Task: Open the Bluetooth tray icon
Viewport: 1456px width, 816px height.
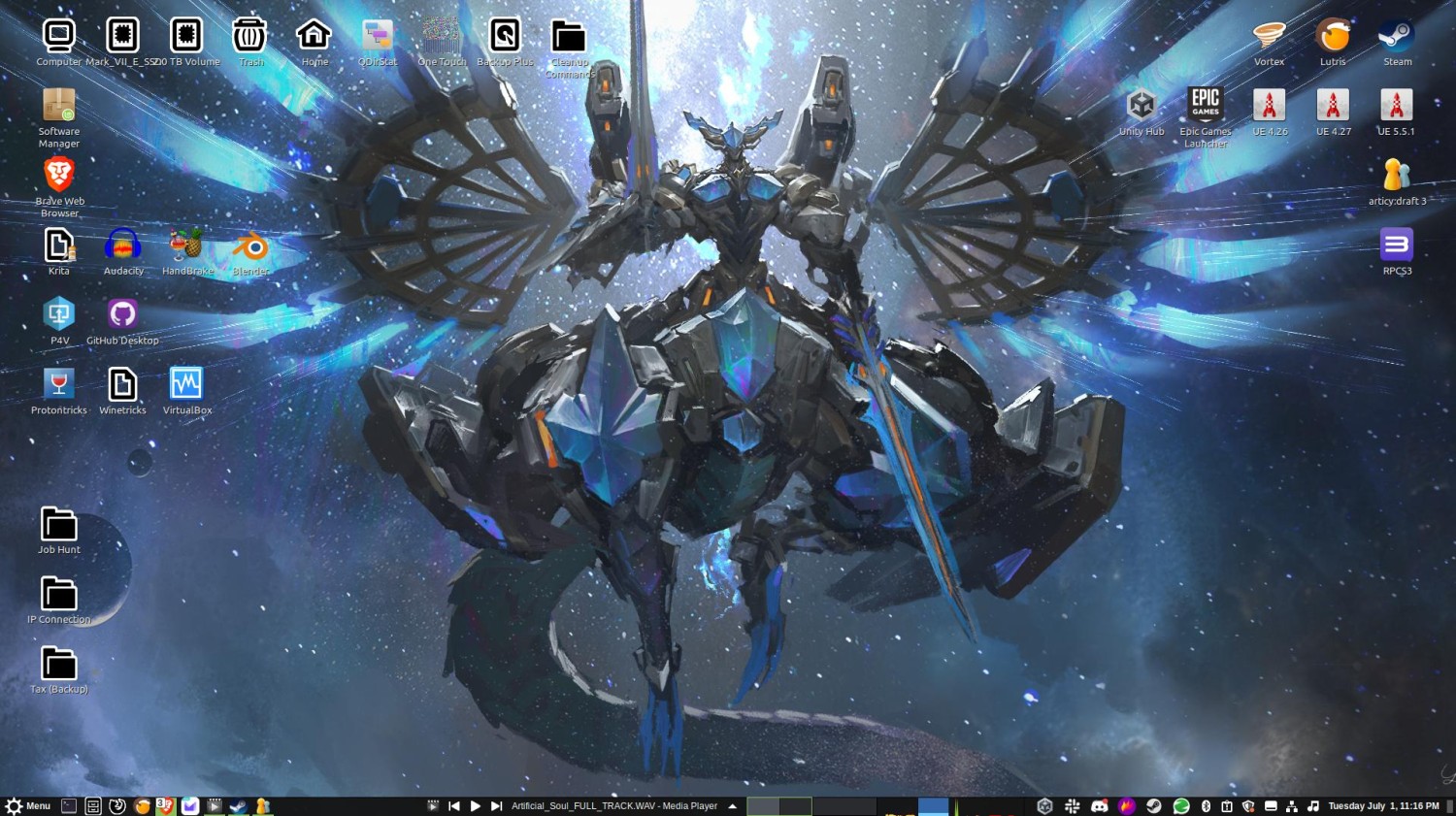Action: pos(1207,806)
